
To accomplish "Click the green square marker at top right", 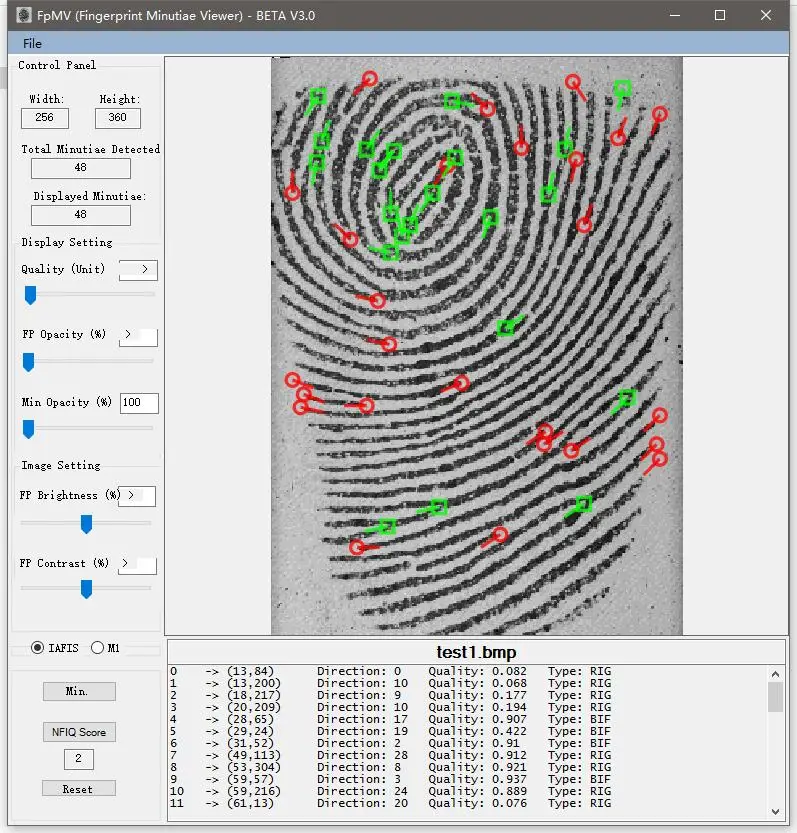I will click(622, 89).
